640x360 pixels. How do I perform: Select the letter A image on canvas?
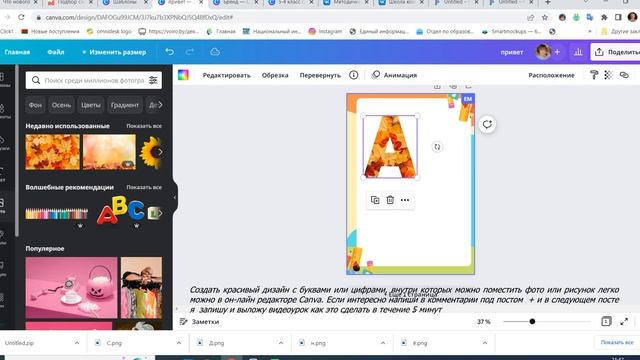[x=390, y=147]
